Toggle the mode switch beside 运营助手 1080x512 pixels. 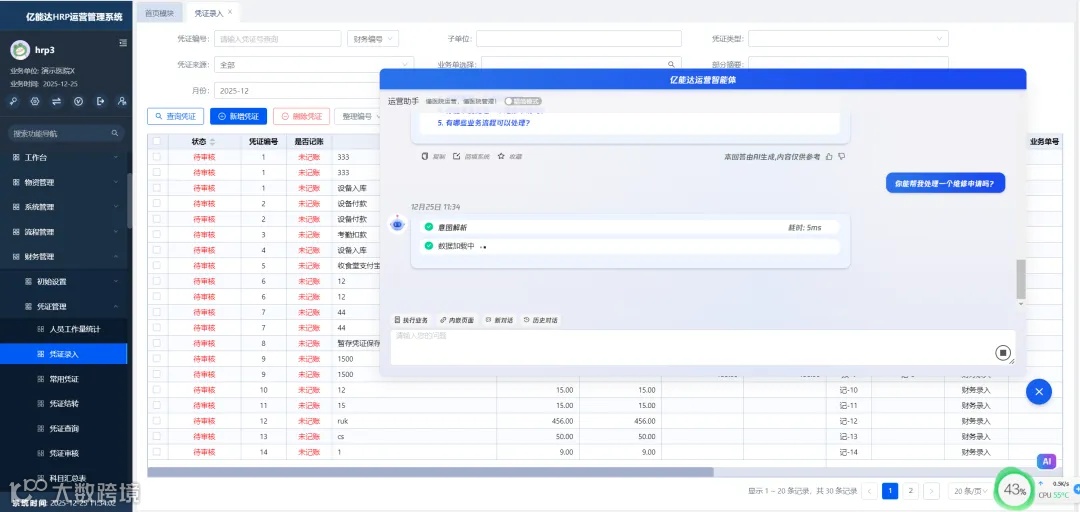tap(523, 101)
